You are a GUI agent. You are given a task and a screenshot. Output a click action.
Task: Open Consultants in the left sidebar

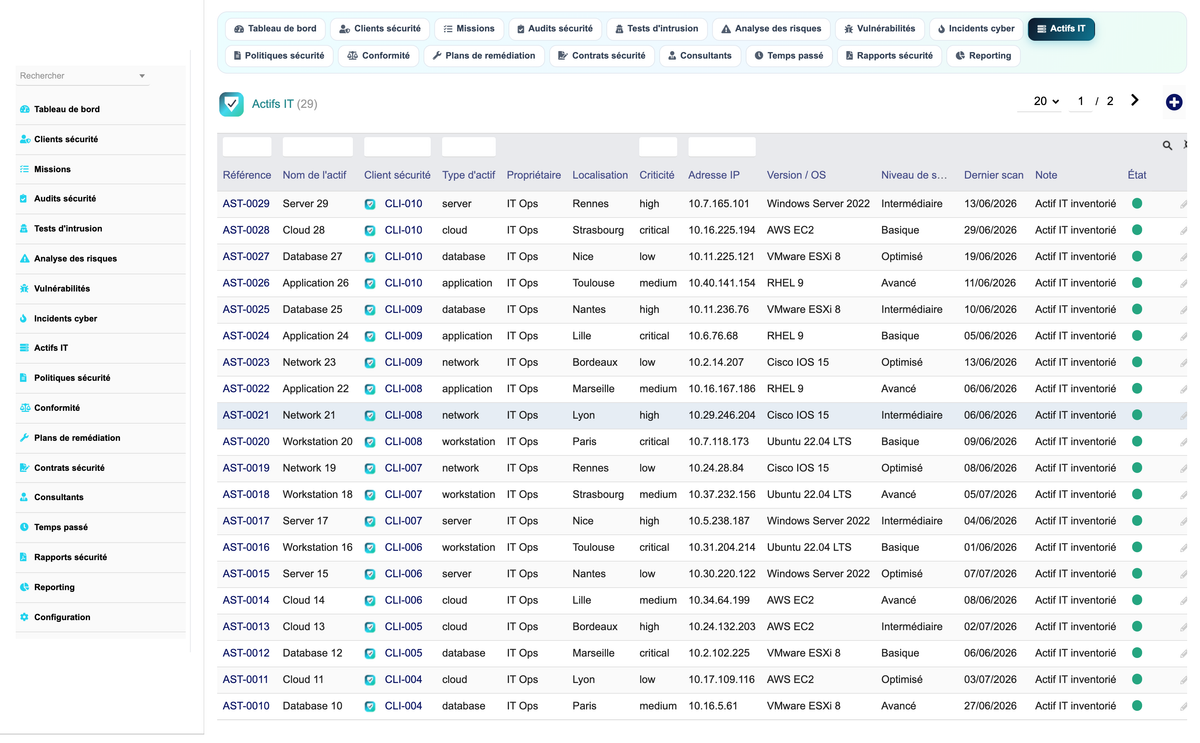(x=59, y=497)
